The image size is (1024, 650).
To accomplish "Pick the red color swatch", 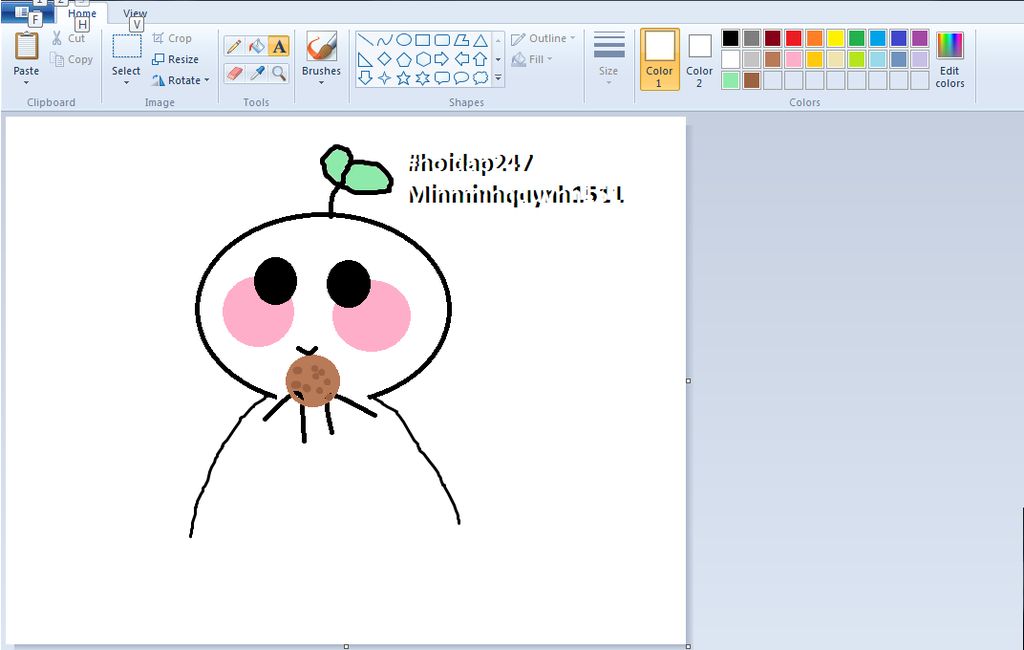I will tap(793, 39).
